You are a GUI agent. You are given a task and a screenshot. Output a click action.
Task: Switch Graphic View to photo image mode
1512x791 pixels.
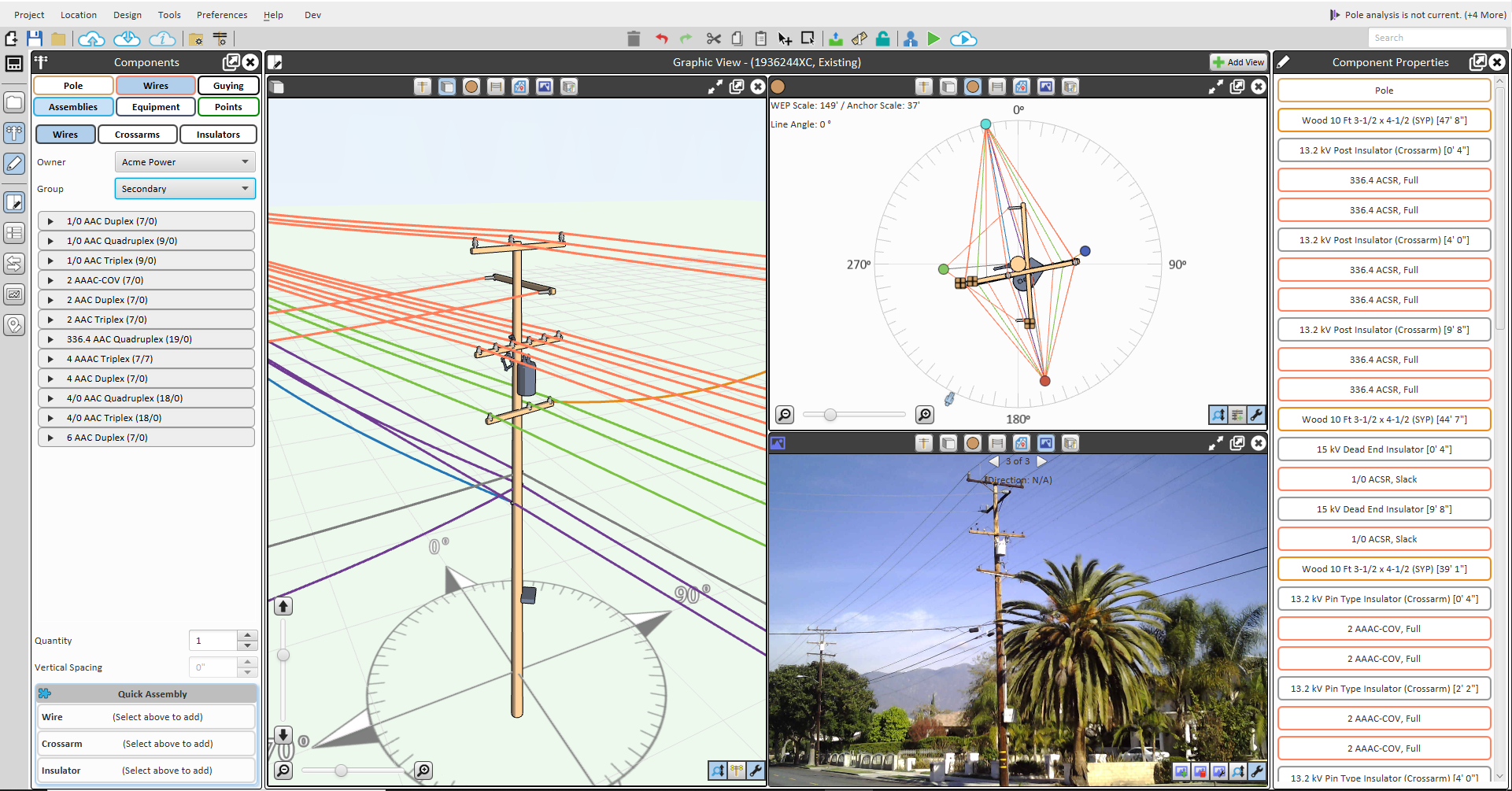pos(545,87)
